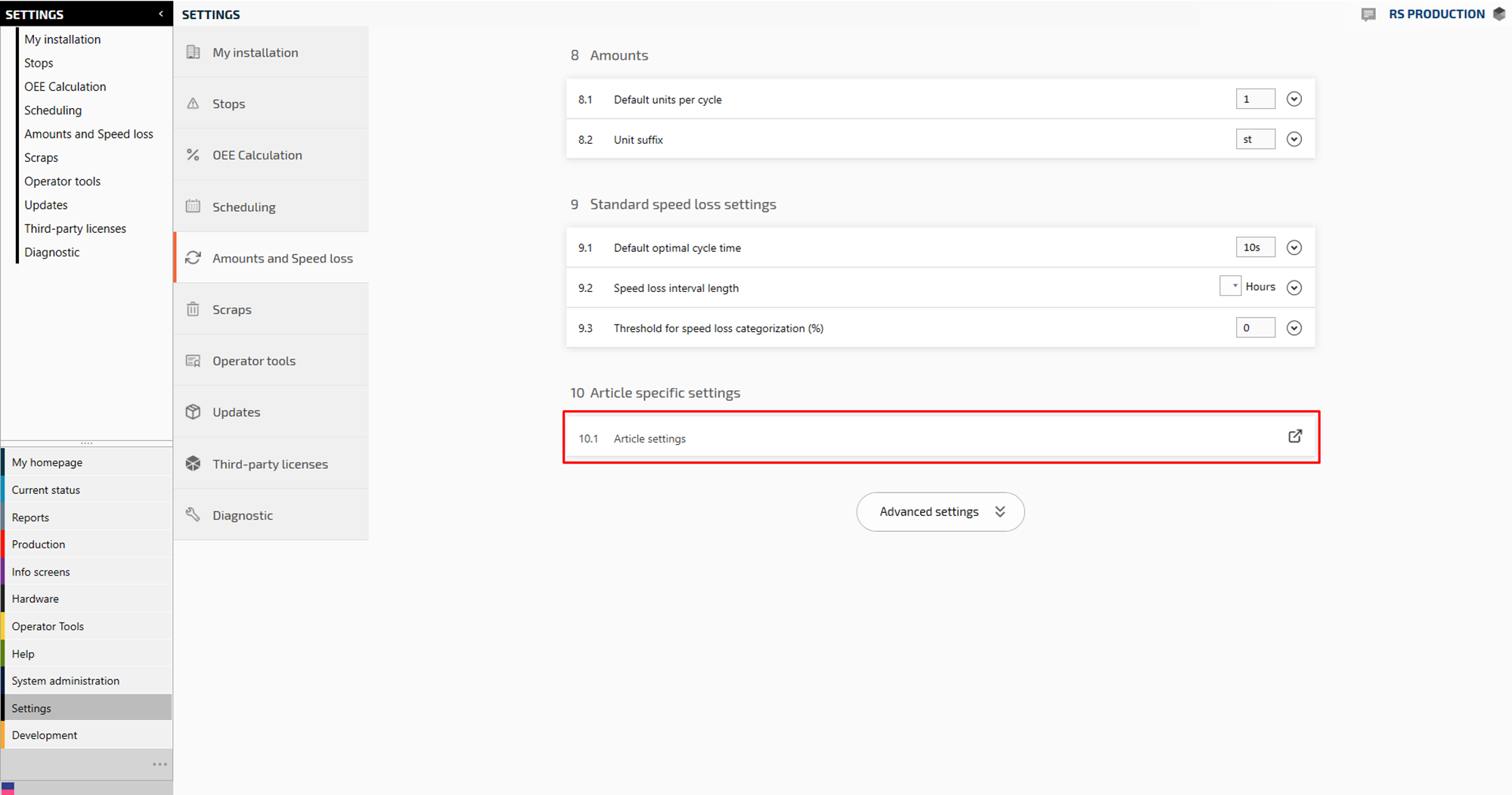1512x795 pixels.
Task: Select Operator tools in the settings menu
Action: click(253, 361)
